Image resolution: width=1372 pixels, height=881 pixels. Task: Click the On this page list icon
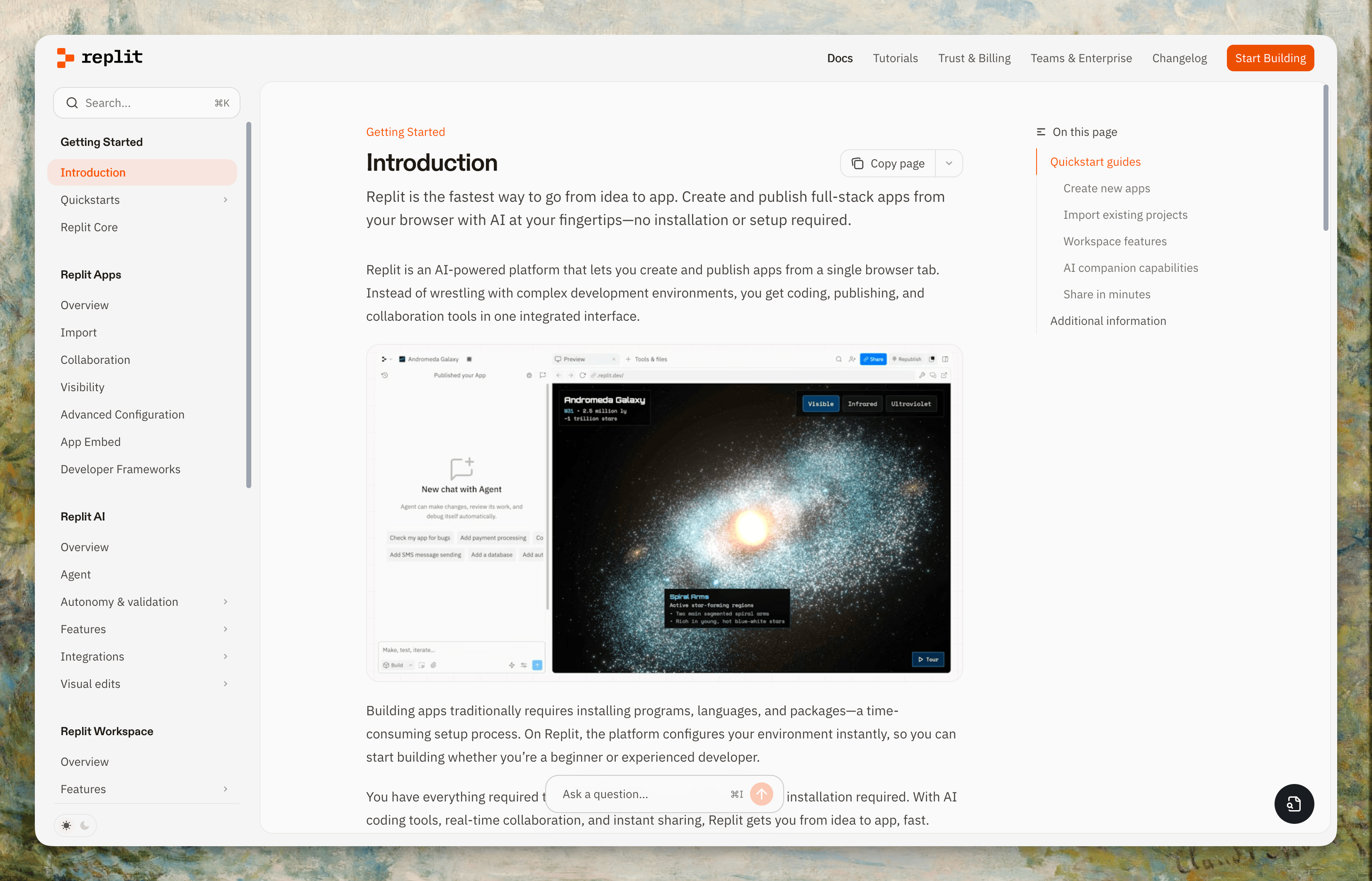(1041, 132)
